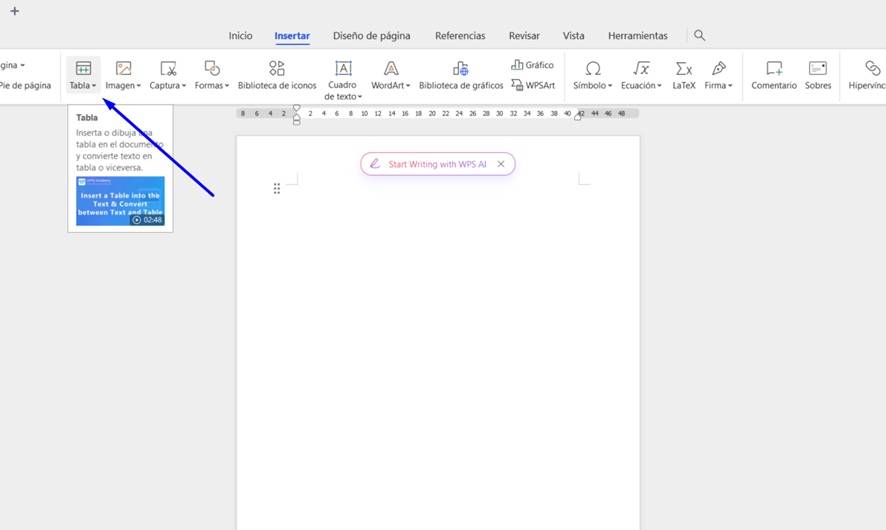Open the Diseño de página tab
The image size is (886, 530).
pyautogui.click(x=371, y=36)
